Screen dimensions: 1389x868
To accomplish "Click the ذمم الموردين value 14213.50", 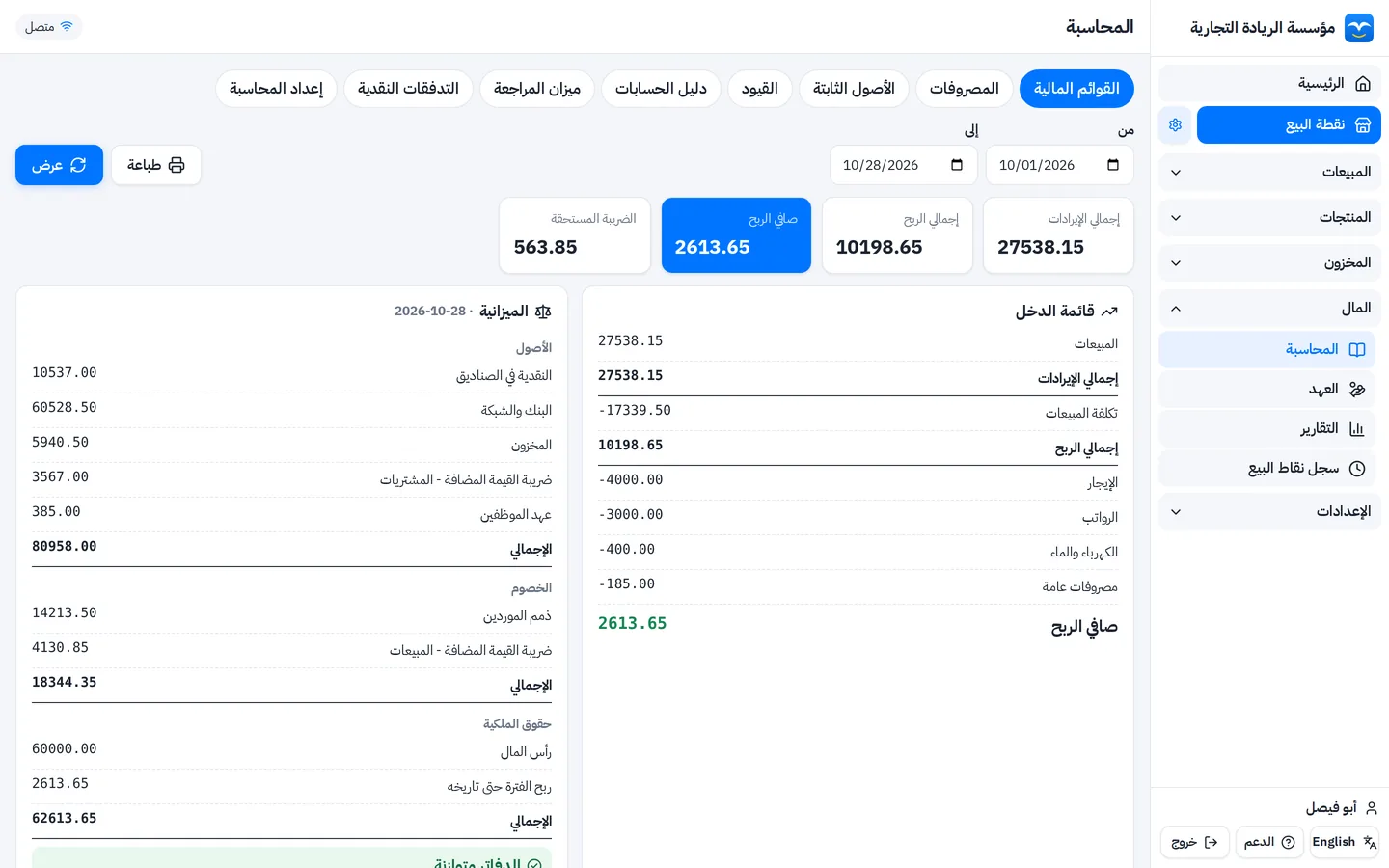I will pyautogui.click(x=65, y=613).
